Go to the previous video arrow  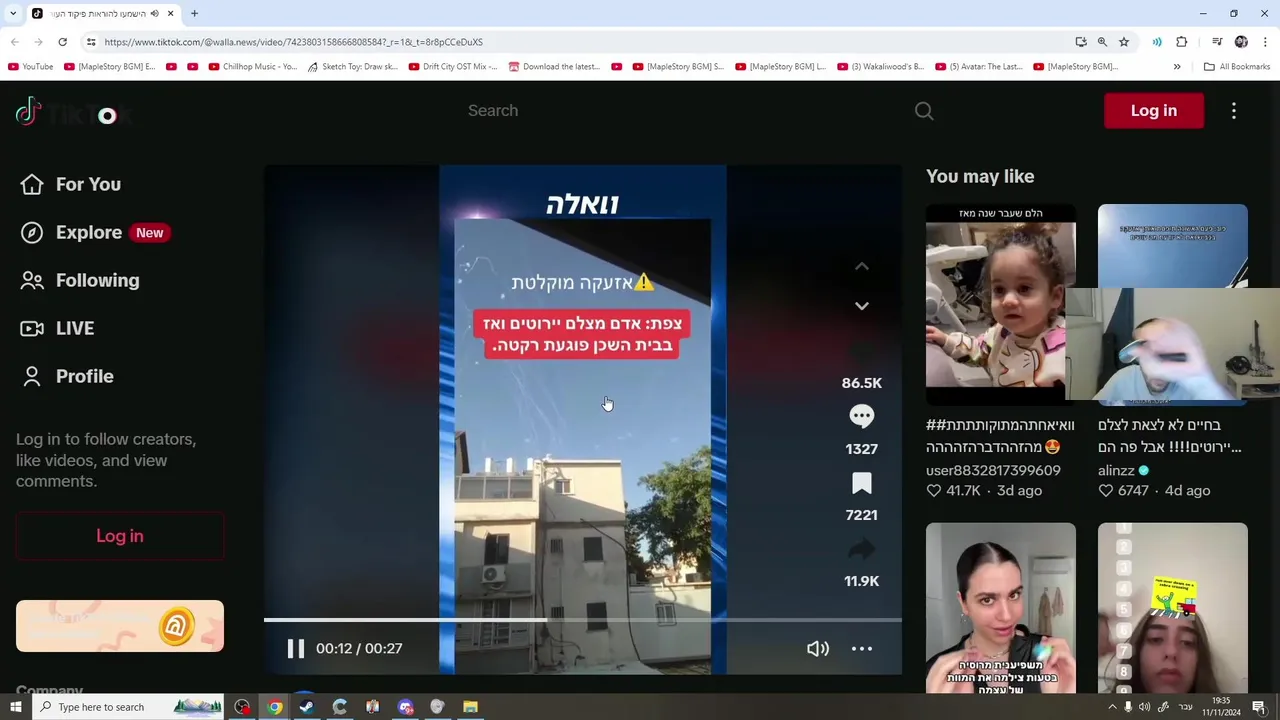tap(861, 267)
